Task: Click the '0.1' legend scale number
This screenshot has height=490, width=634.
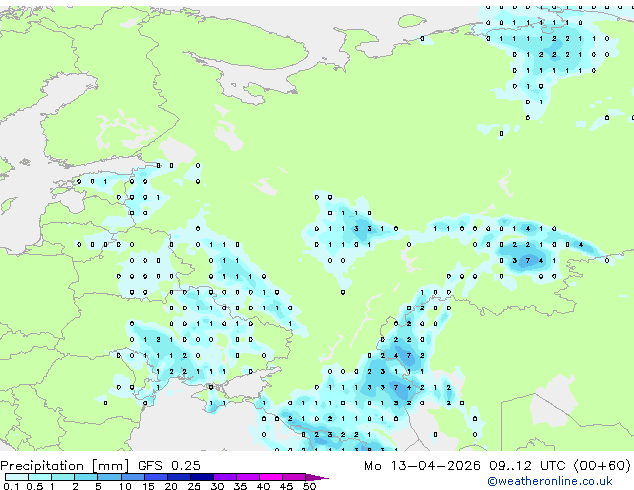Action: 11,486
